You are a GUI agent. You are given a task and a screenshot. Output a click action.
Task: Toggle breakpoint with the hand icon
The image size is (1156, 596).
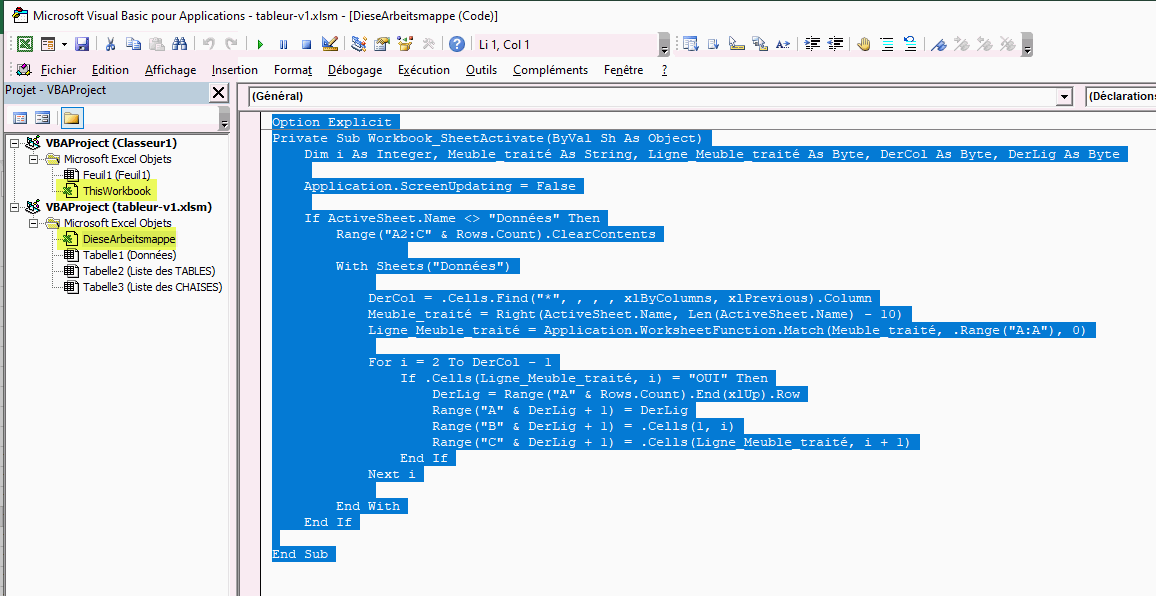862,44
